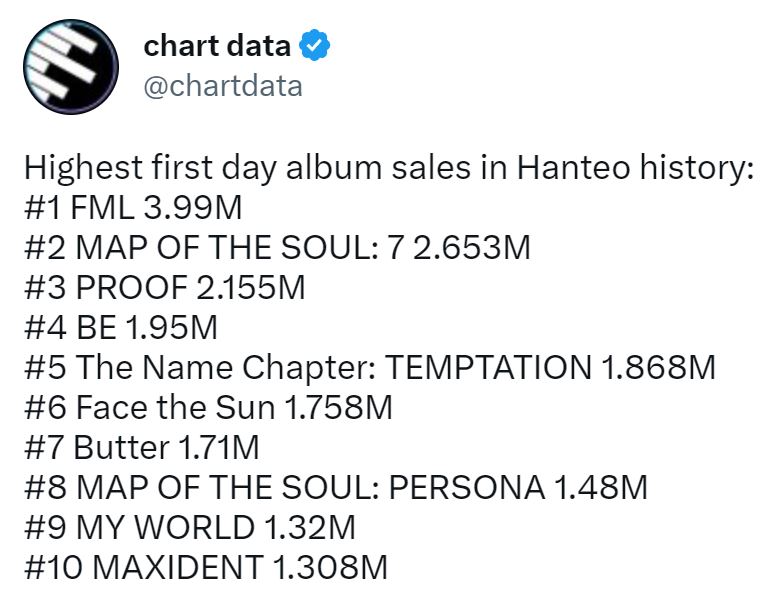The width and height of the screenshot is (782, 593).
Task: Click the 2.653M sales figure
Action: tap(472, 248)
